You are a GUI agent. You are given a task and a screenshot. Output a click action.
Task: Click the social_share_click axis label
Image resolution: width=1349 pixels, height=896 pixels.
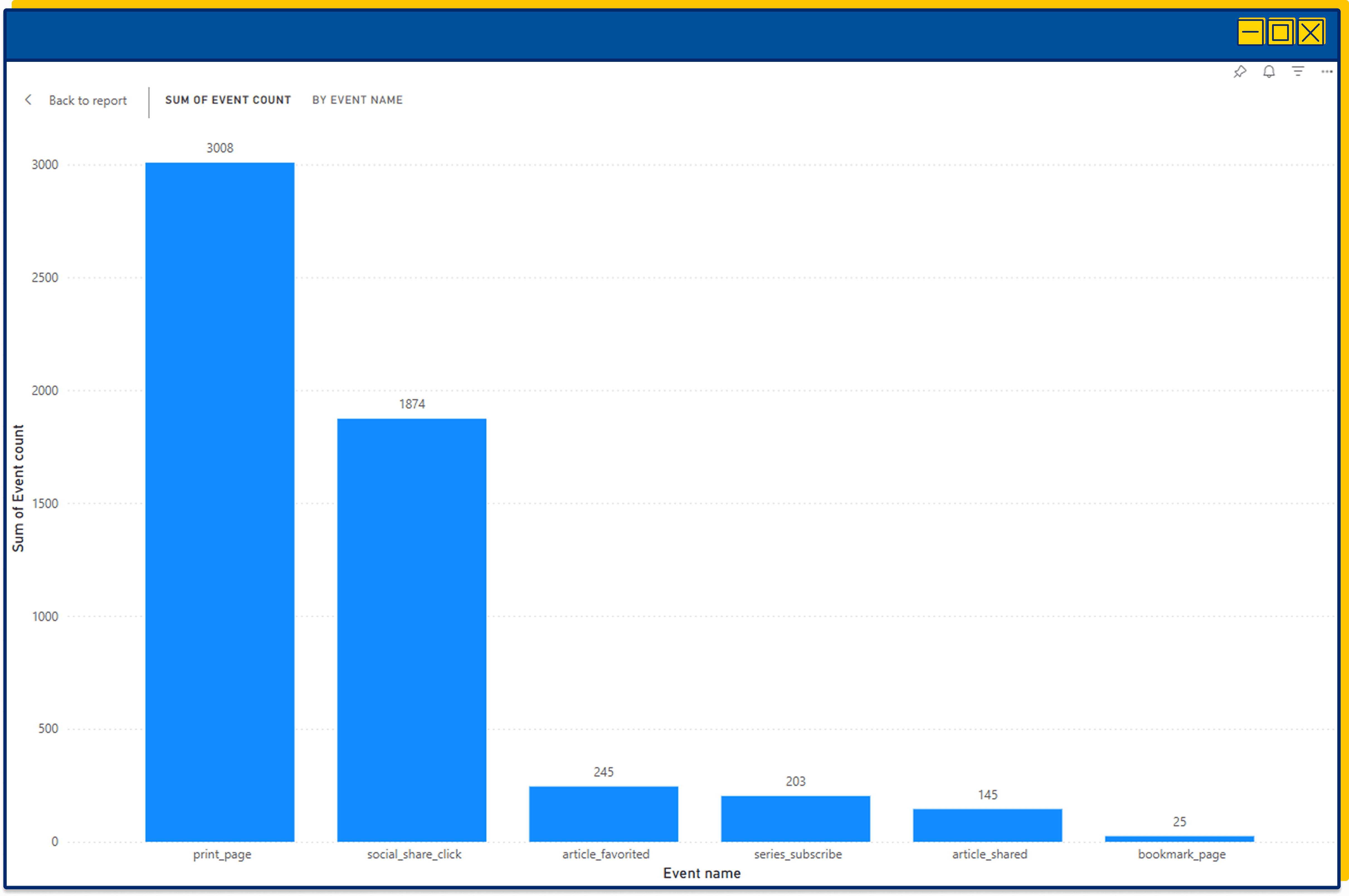click(x=414, y=854)
